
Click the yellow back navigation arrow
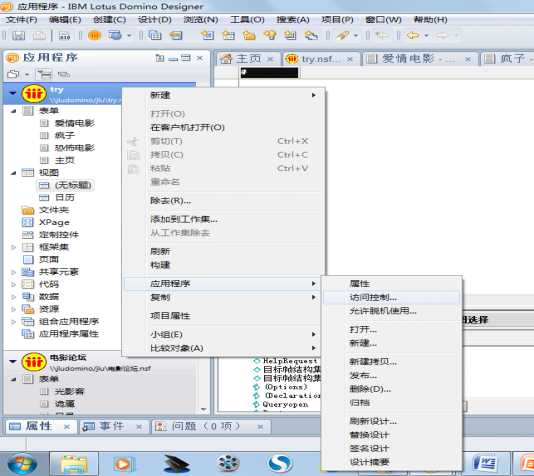pyautogui.click(x=413, y=35)
